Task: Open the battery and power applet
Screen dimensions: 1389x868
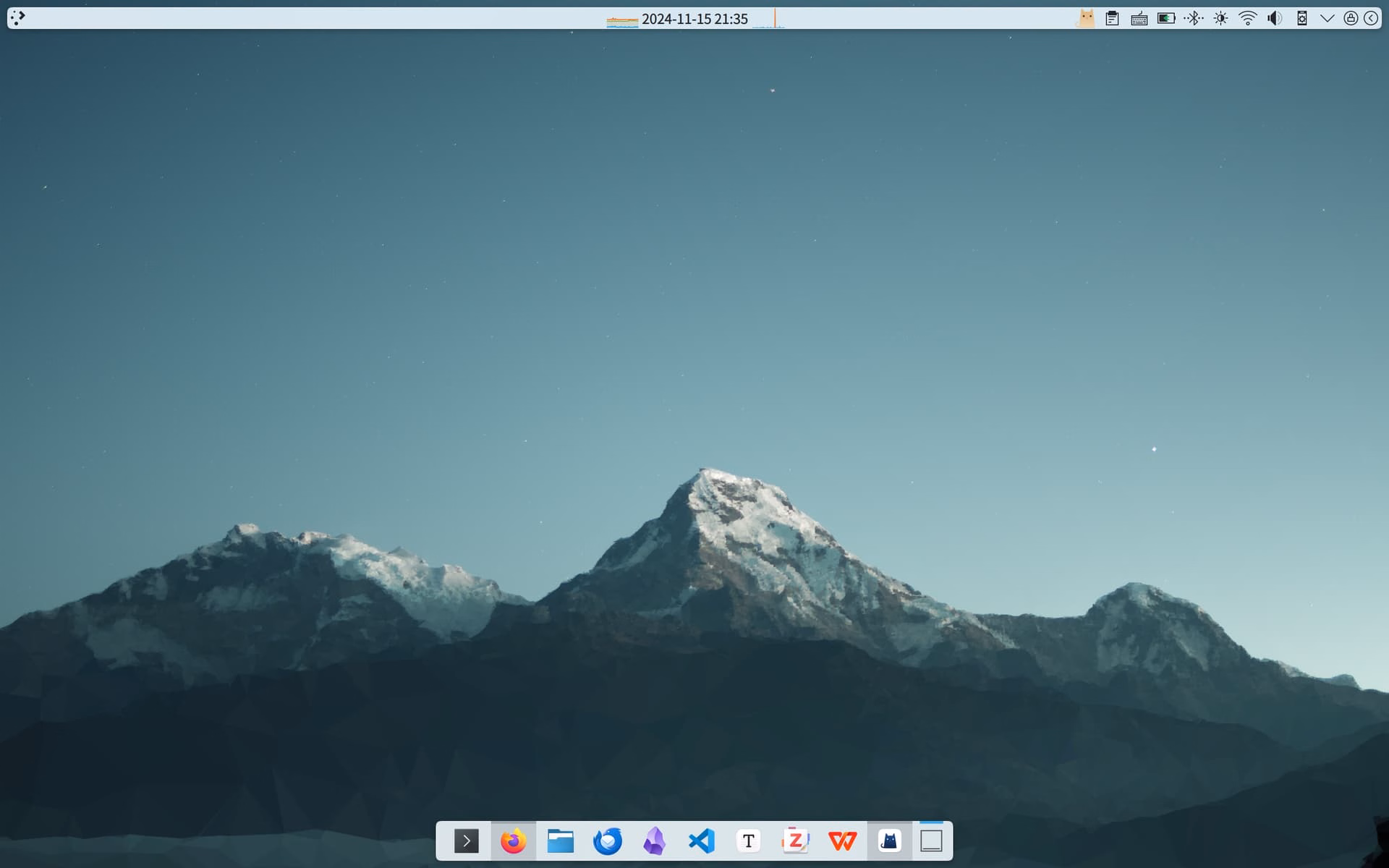Action: click(x=1166, y=18)
